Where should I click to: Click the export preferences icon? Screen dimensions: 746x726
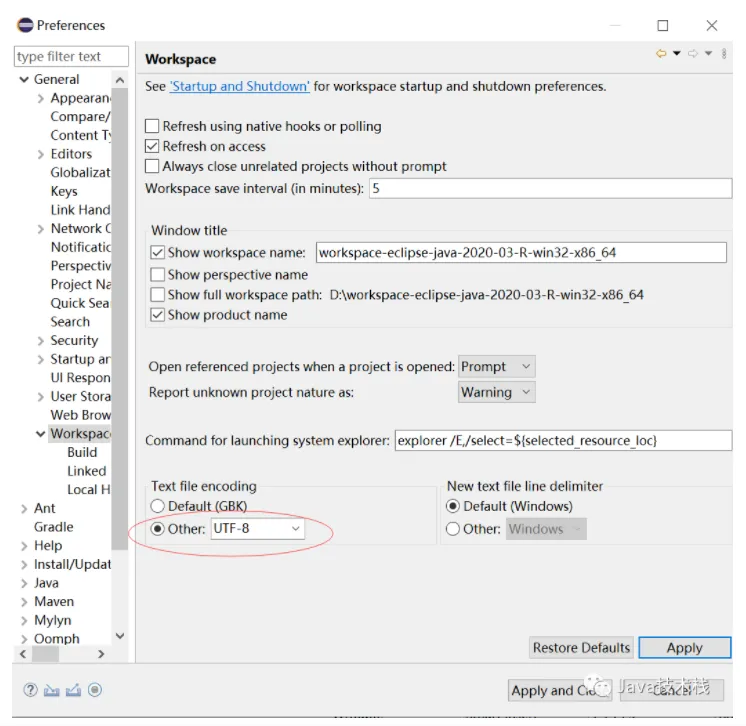click(73, 690)
